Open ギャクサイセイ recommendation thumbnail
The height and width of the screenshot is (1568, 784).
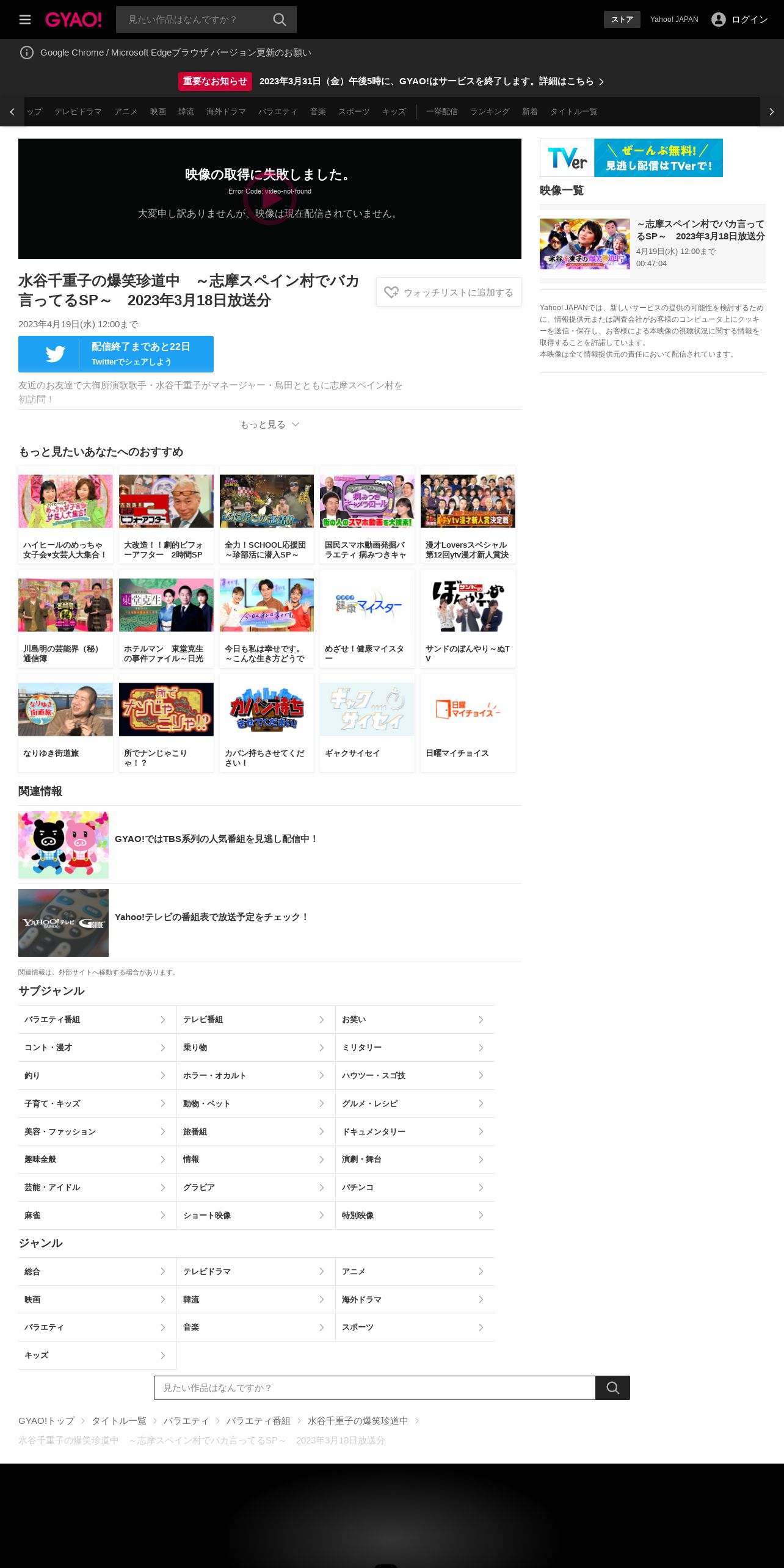(x=367, y=710)
